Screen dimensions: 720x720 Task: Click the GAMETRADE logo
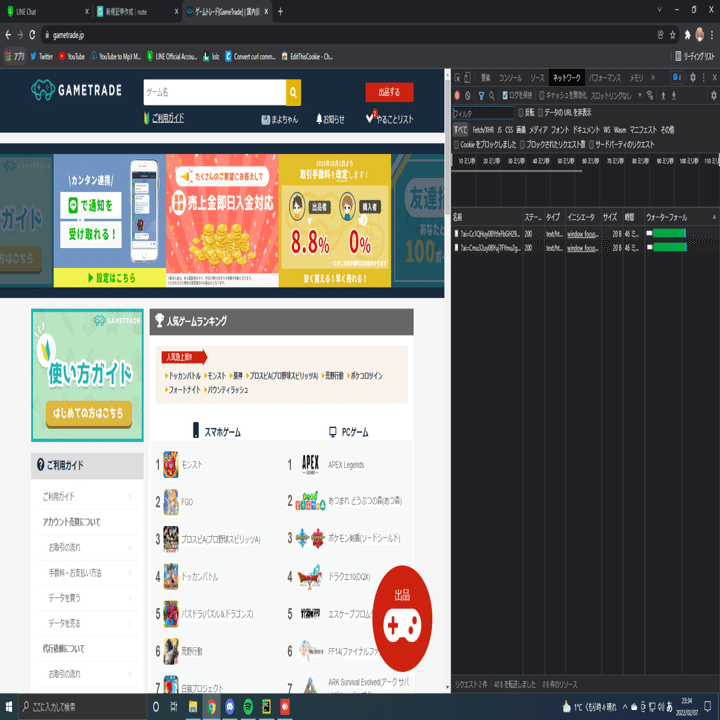tap(76, 90)
